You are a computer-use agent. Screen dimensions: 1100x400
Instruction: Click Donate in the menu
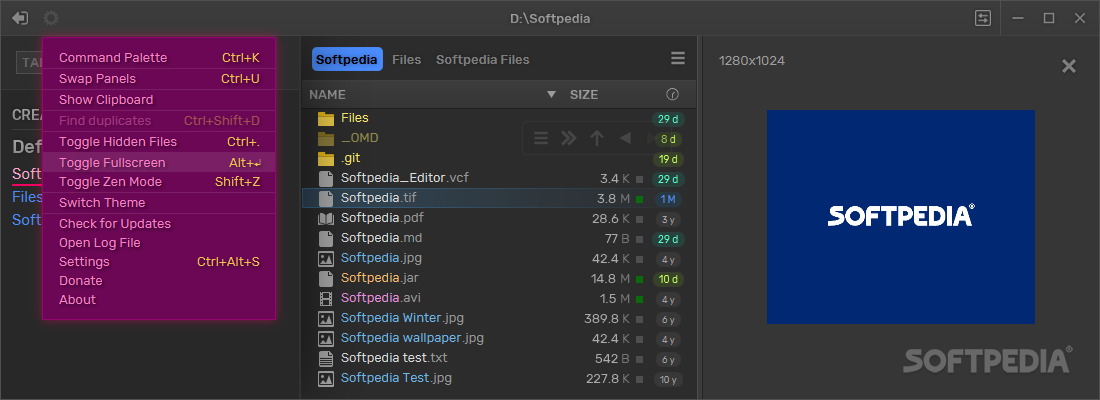click(159, 281)
